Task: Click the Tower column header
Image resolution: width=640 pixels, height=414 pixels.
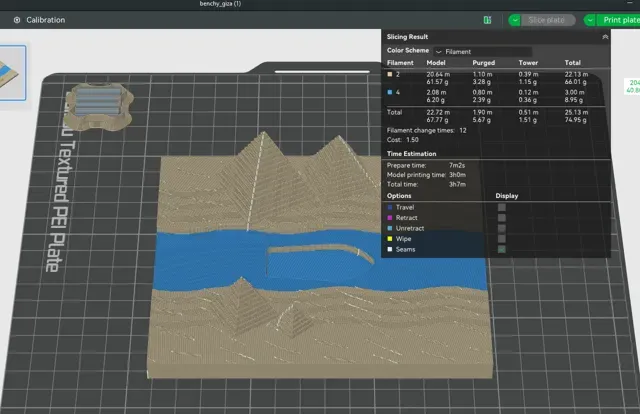Action: coord(528,63)
